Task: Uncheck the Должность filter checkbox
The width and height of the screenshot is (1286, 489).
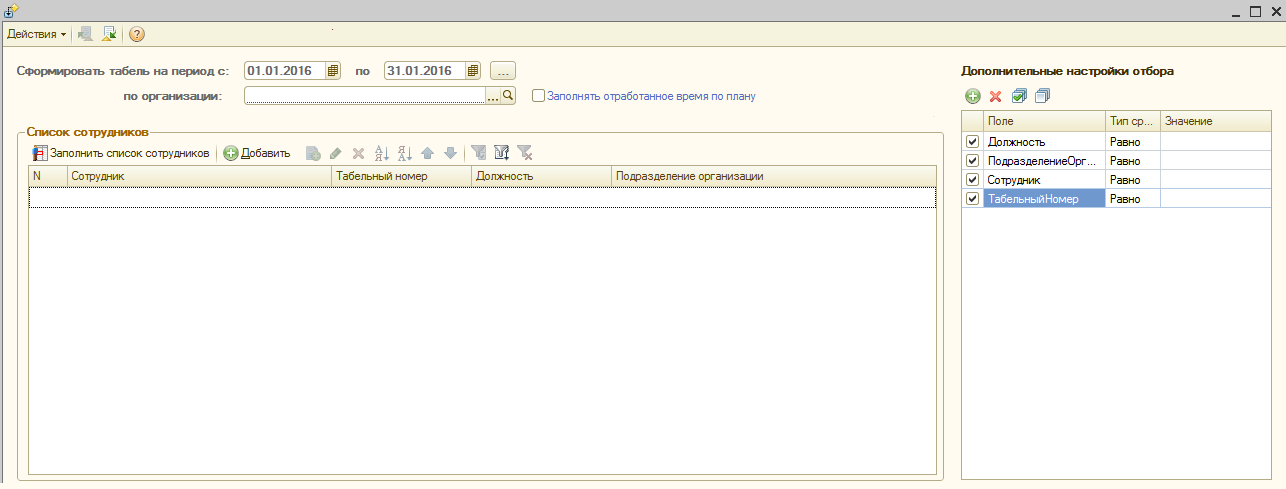Action: pyautogui.click(x=973, y=142)
